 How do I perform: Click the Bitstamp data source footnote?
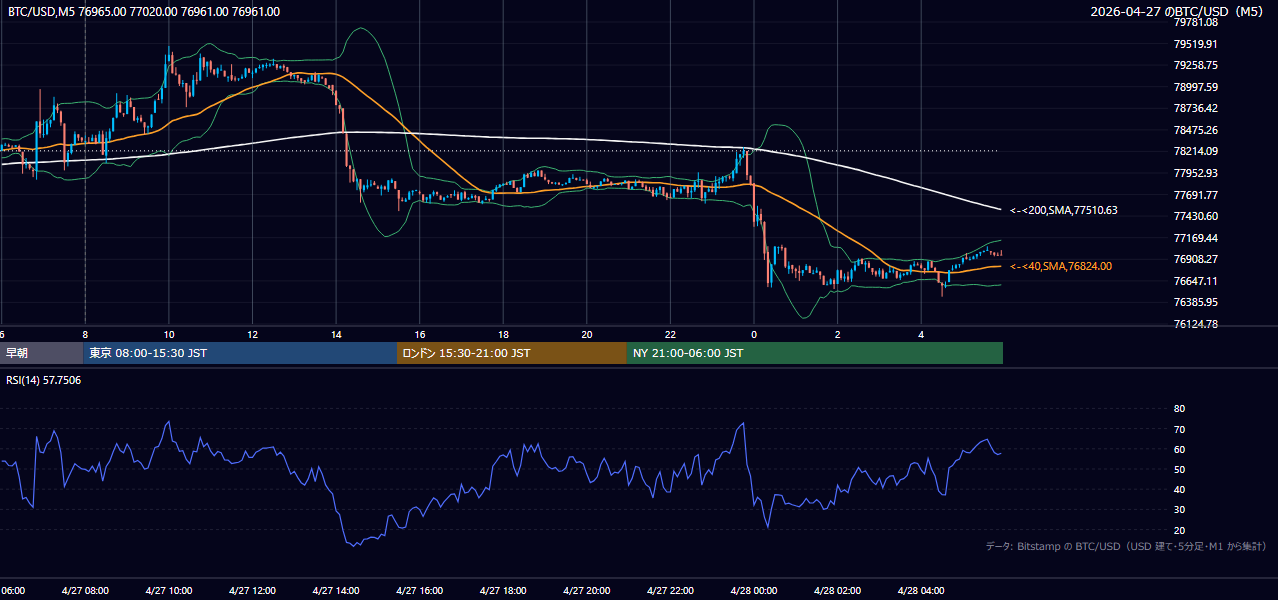pos(1126,546)
